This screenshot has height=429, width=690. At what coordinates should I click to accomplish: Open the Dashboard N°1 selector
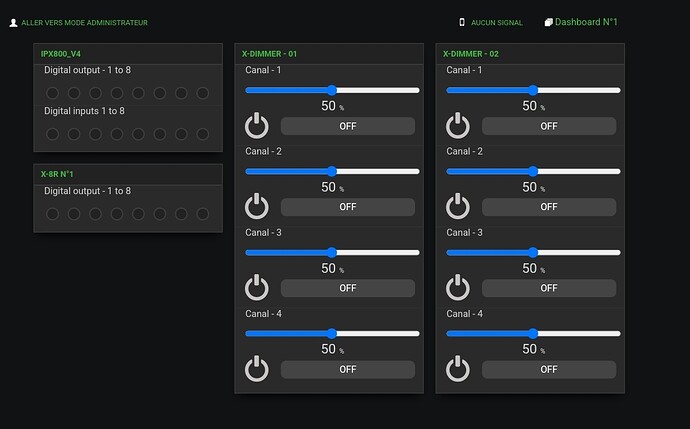pyautogui.click(x=586, y=22)
